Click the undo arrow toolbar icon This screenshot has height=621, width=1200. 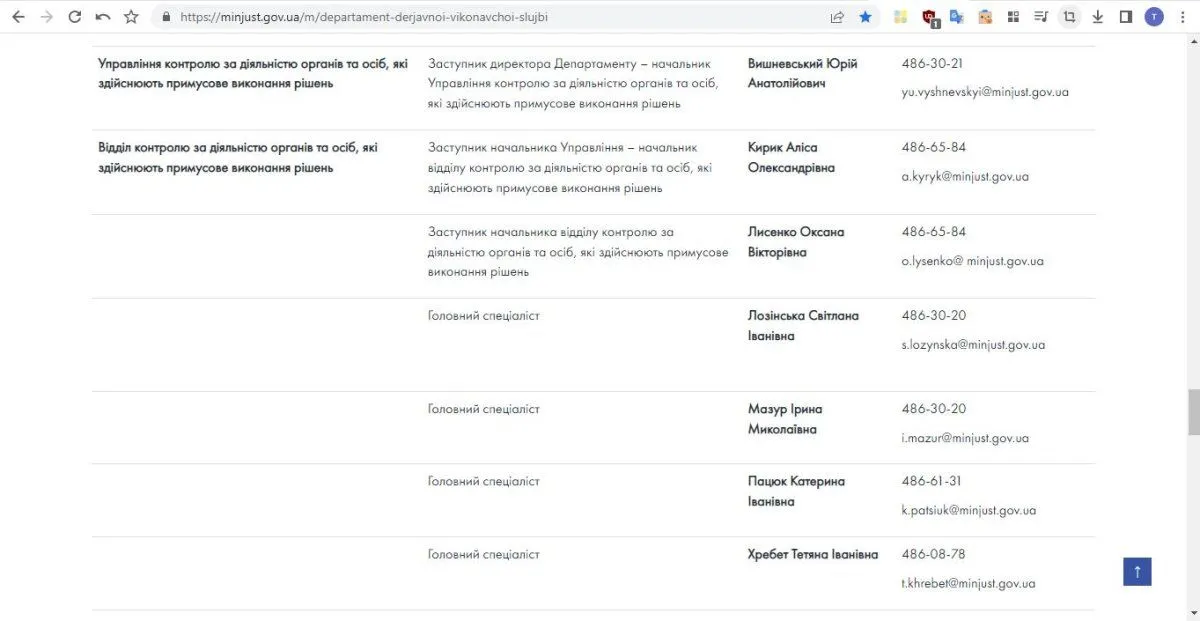102,17
